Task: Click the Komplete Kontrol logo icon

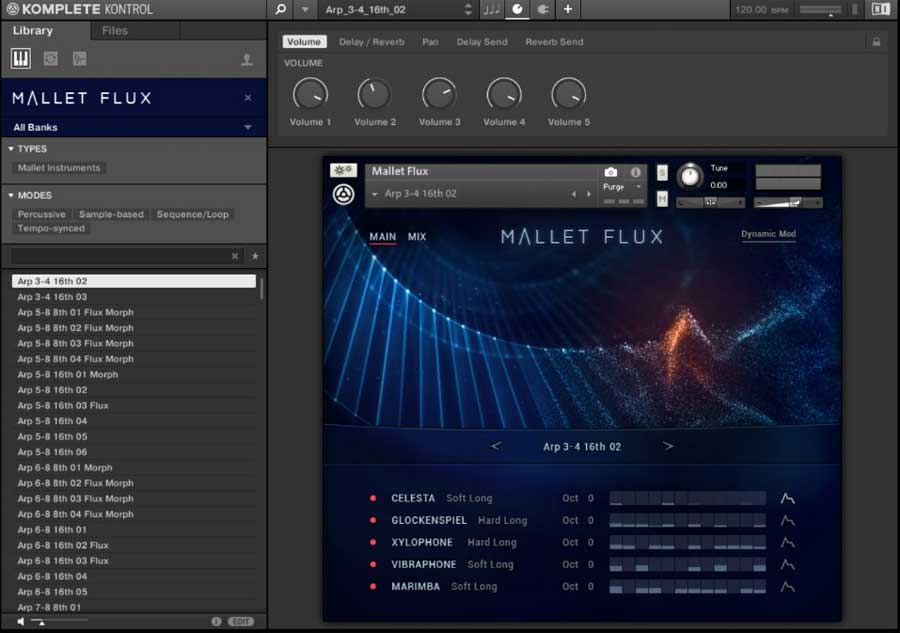Action: tap(12, 9)
